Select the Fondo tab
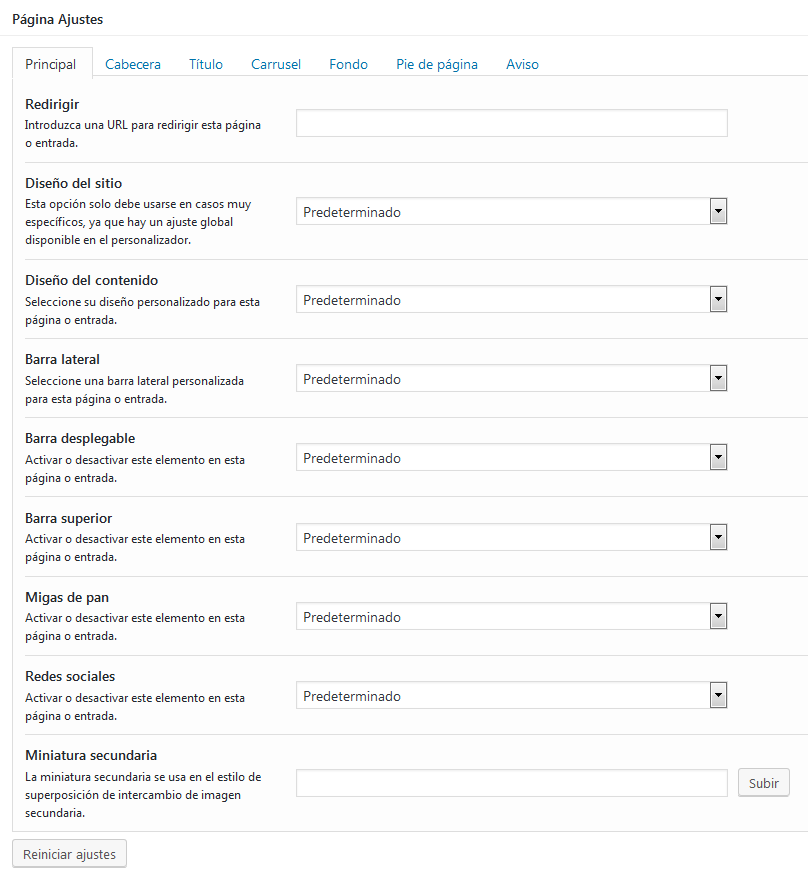This screenshot has width=808, height=879. (349, 64)
